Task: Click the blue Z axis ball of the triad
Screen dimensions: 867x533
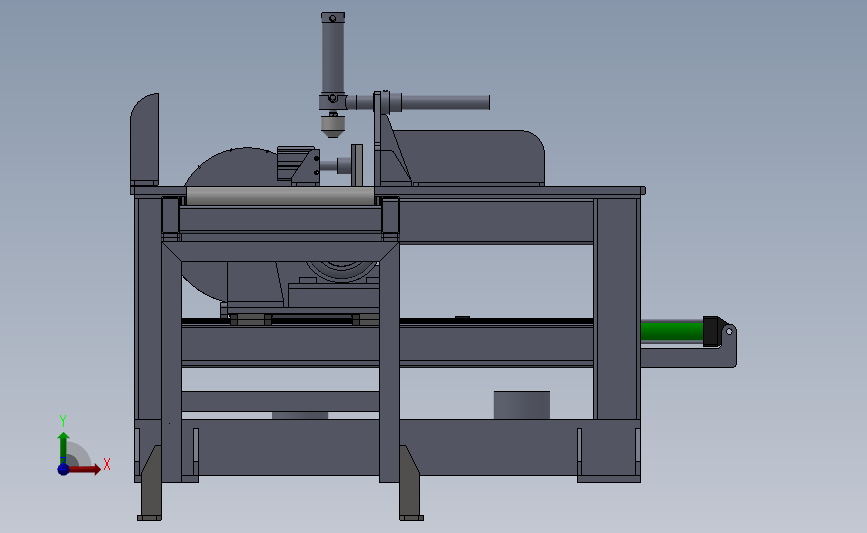Action: coord(63,469)
